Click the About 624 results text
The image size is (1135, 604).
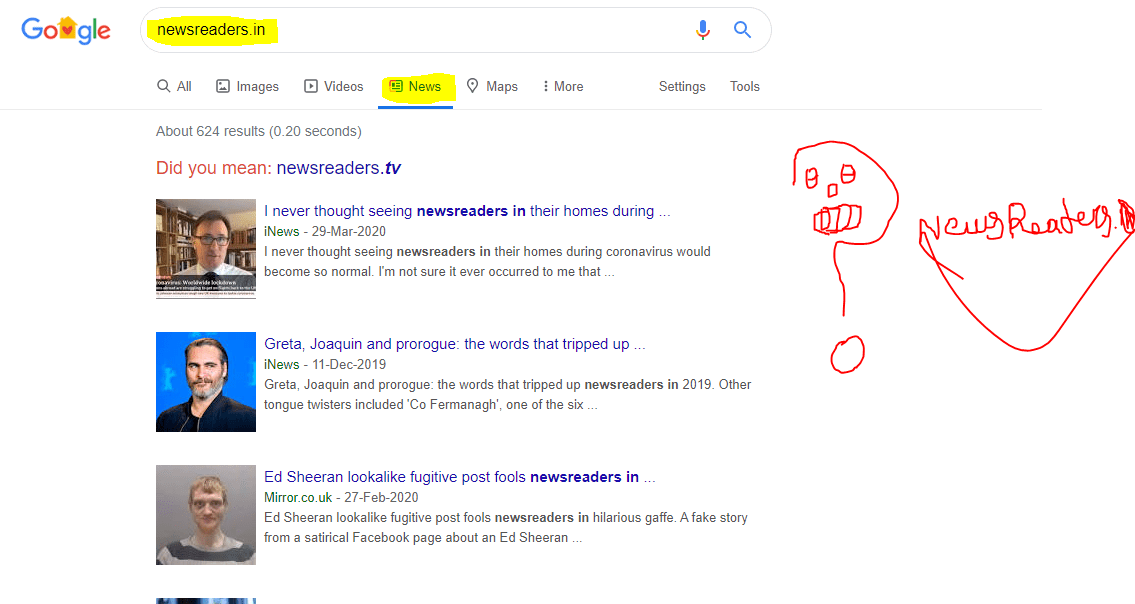pyautogui.click(x=258, y=131)
